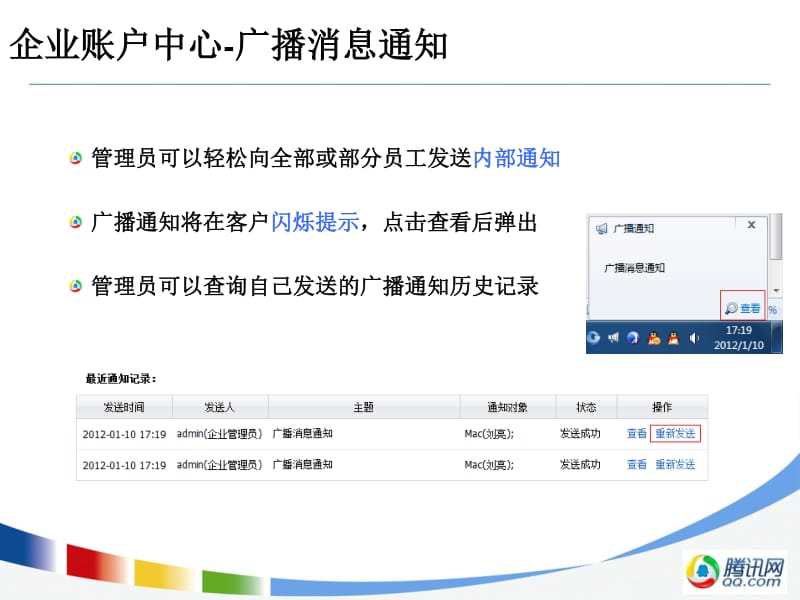
Task: Click first row's 广播消息通知 subject cell
Action: tap(303, 434)
